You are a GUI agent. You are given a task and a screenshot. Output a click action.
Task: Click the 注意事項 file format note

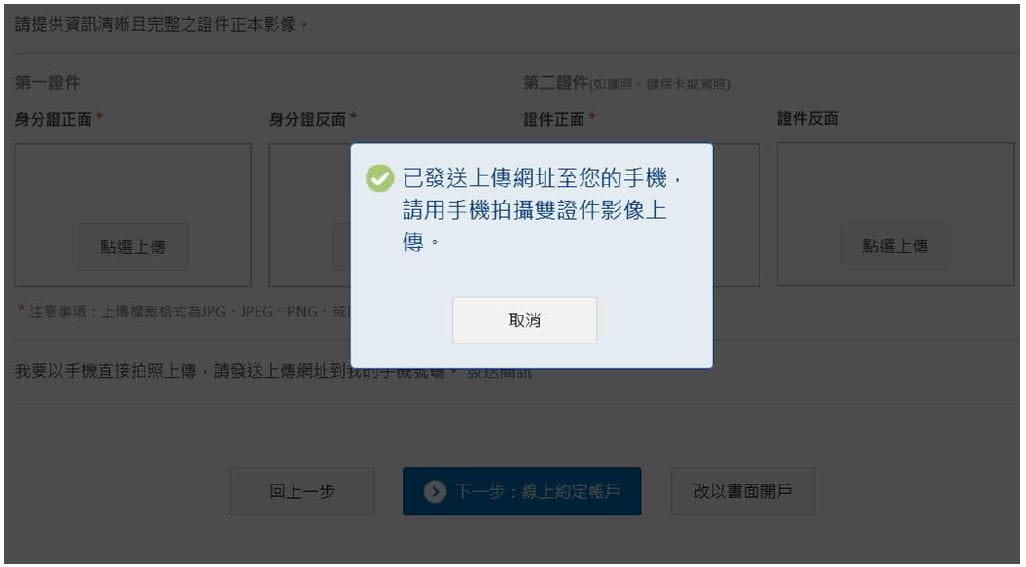click(x=183, y=311)
